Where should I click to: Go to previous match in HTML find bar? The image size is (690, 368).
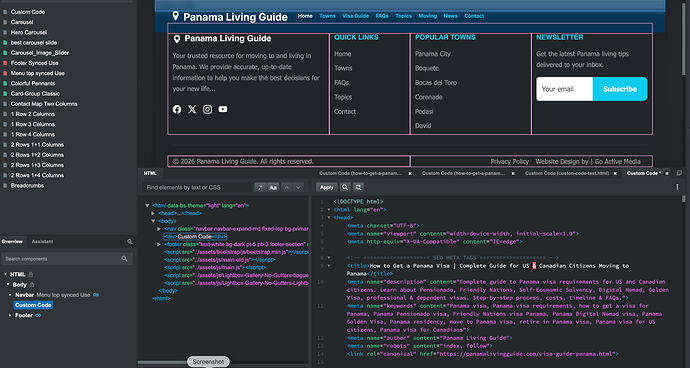pyautogui.click(x=287, y=188)
